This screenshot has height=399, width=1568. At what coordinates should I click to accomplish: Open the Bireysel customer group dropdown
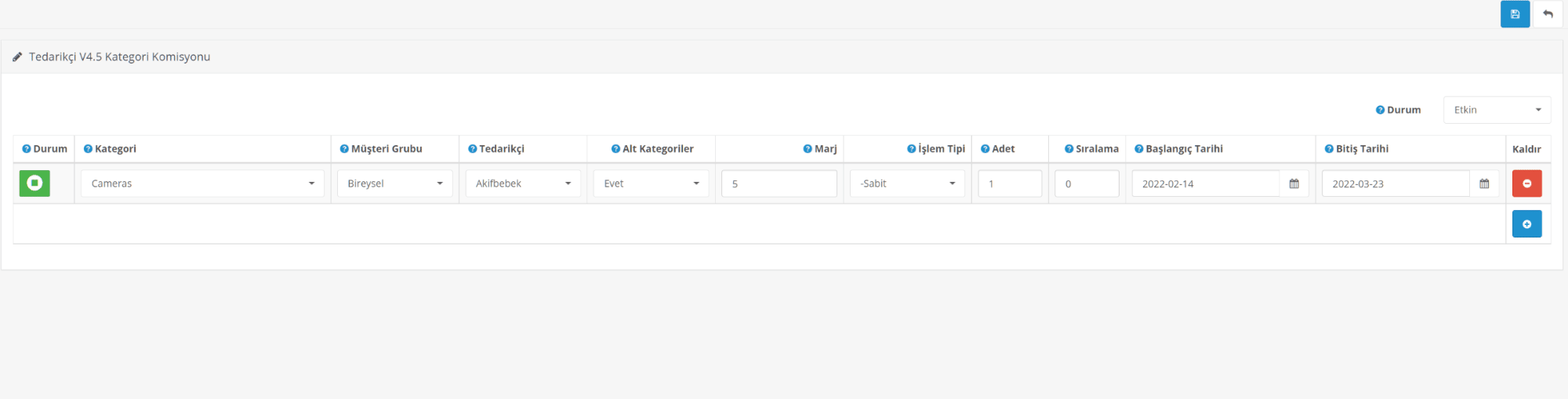click(394, 183)
